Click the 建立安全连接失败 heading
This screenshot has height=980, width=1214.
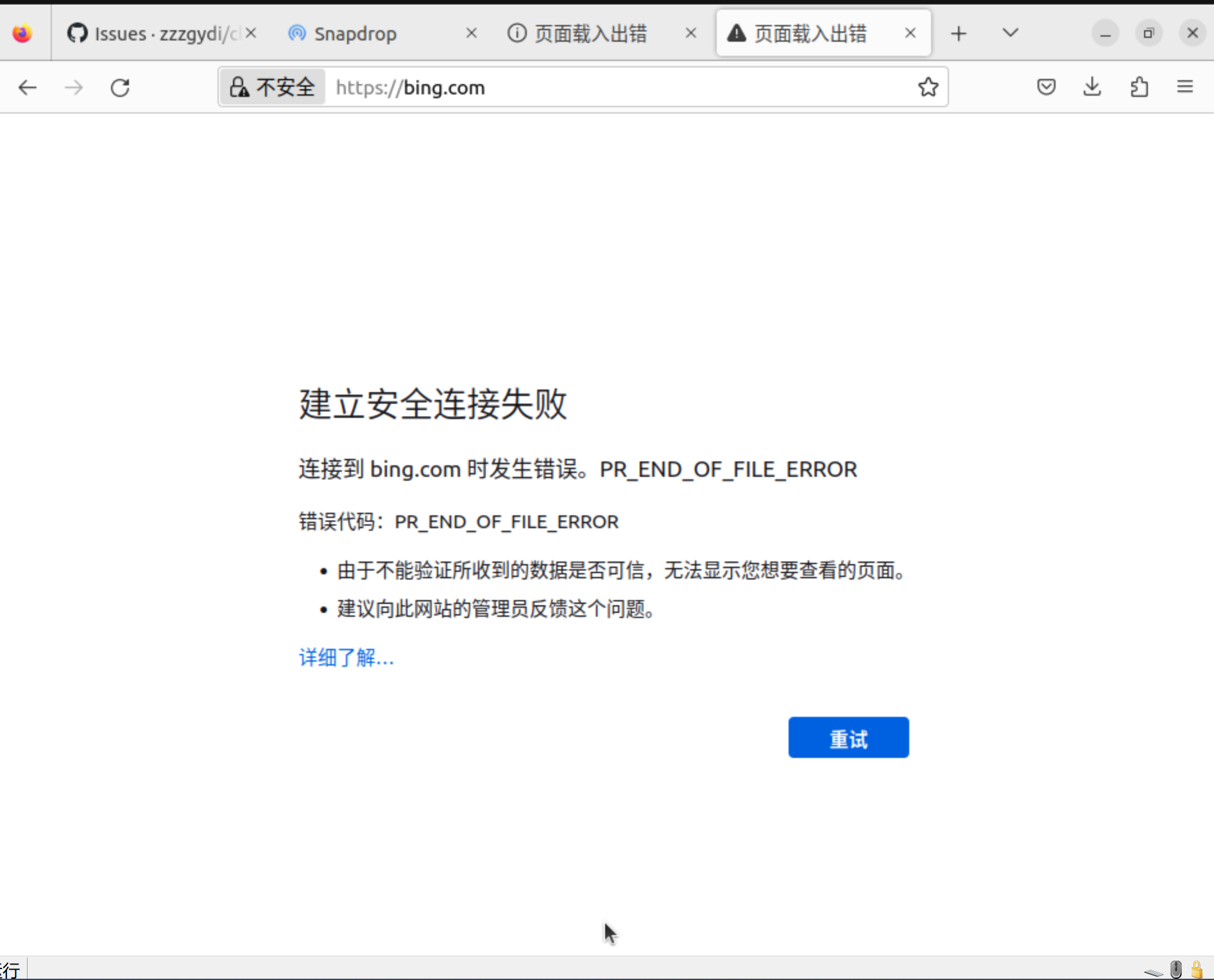(x=433, y=404)
